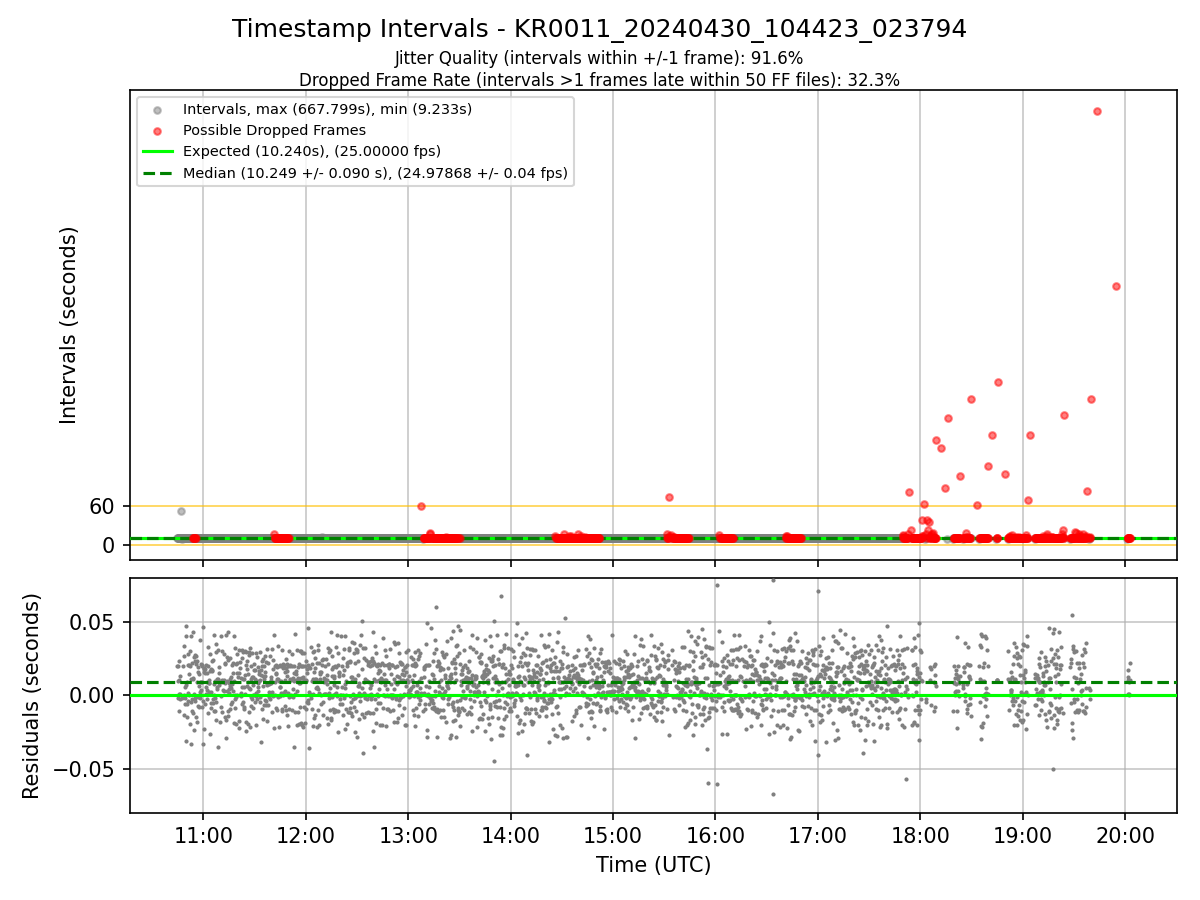This screenshot has width=1200, height=900.
Task: Click the gray interval point near 10:45 above the baseline
Action: point(181,511)
